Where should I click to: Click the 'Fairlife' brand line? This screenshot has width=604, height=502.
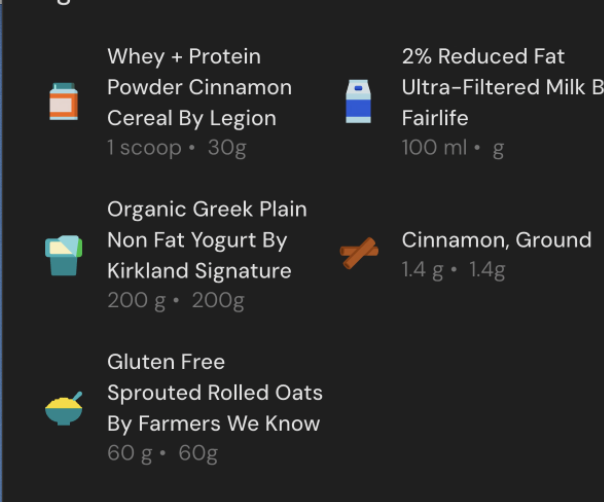point(435,118)
